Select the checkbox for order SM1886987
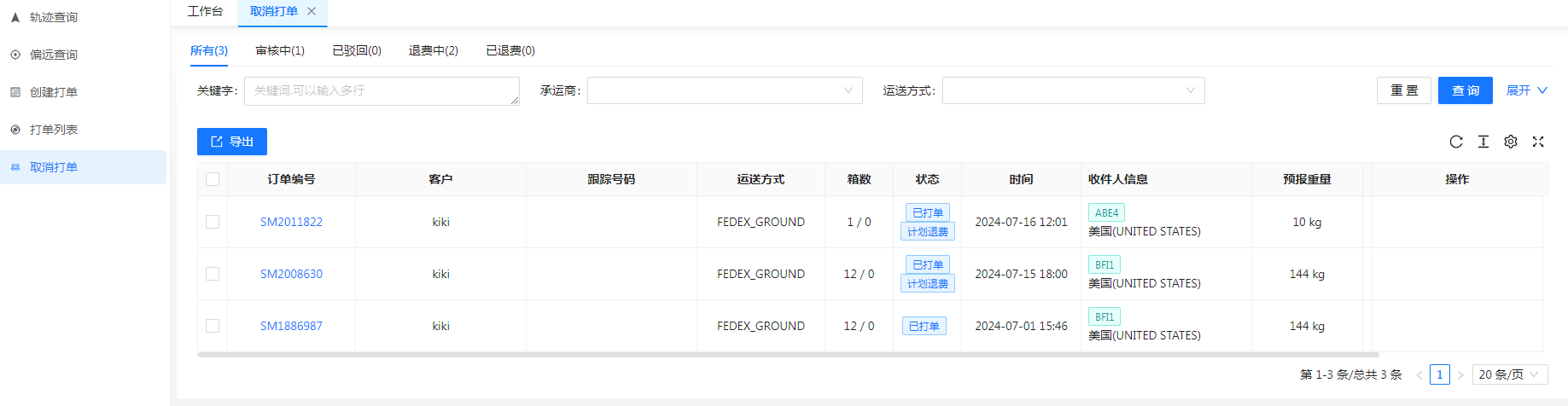1568x406 pixels. (213, 326)
